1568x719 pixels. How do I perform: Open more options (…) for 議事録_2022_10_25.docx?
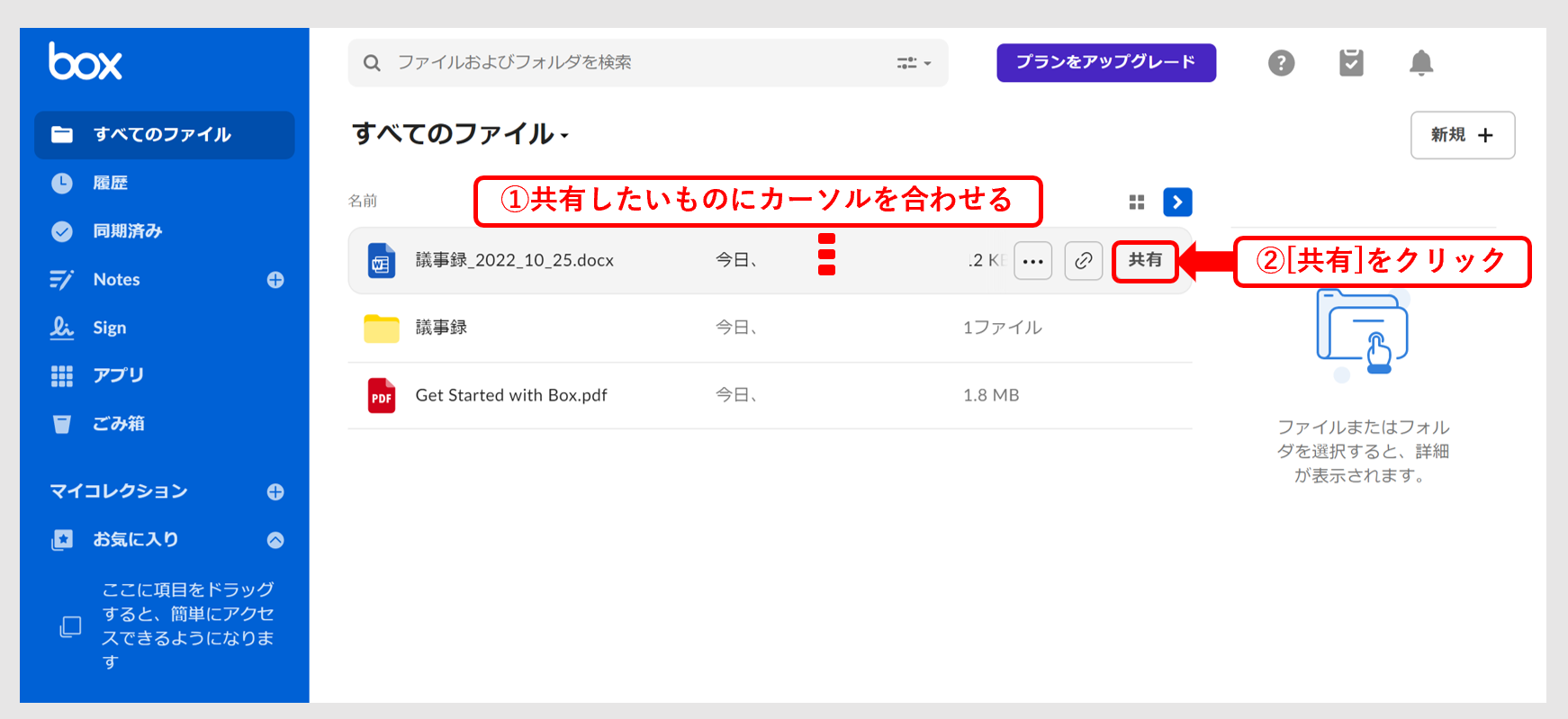coord(1033,261)
